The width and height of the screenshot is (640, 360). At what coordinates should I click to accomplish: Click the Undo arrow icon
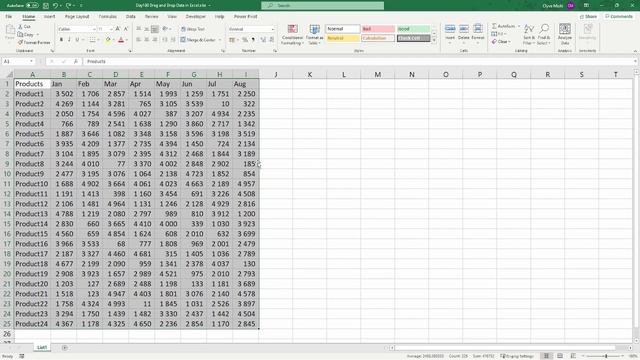pos(55,6)
